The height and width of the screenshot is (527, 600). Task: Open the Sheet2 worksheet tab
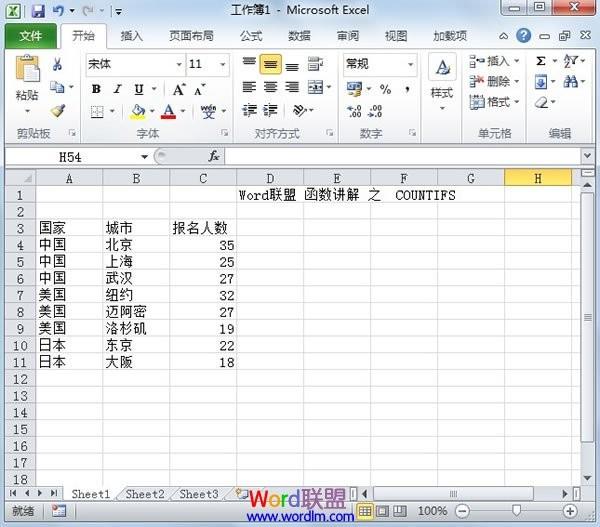tap(144, 494)
